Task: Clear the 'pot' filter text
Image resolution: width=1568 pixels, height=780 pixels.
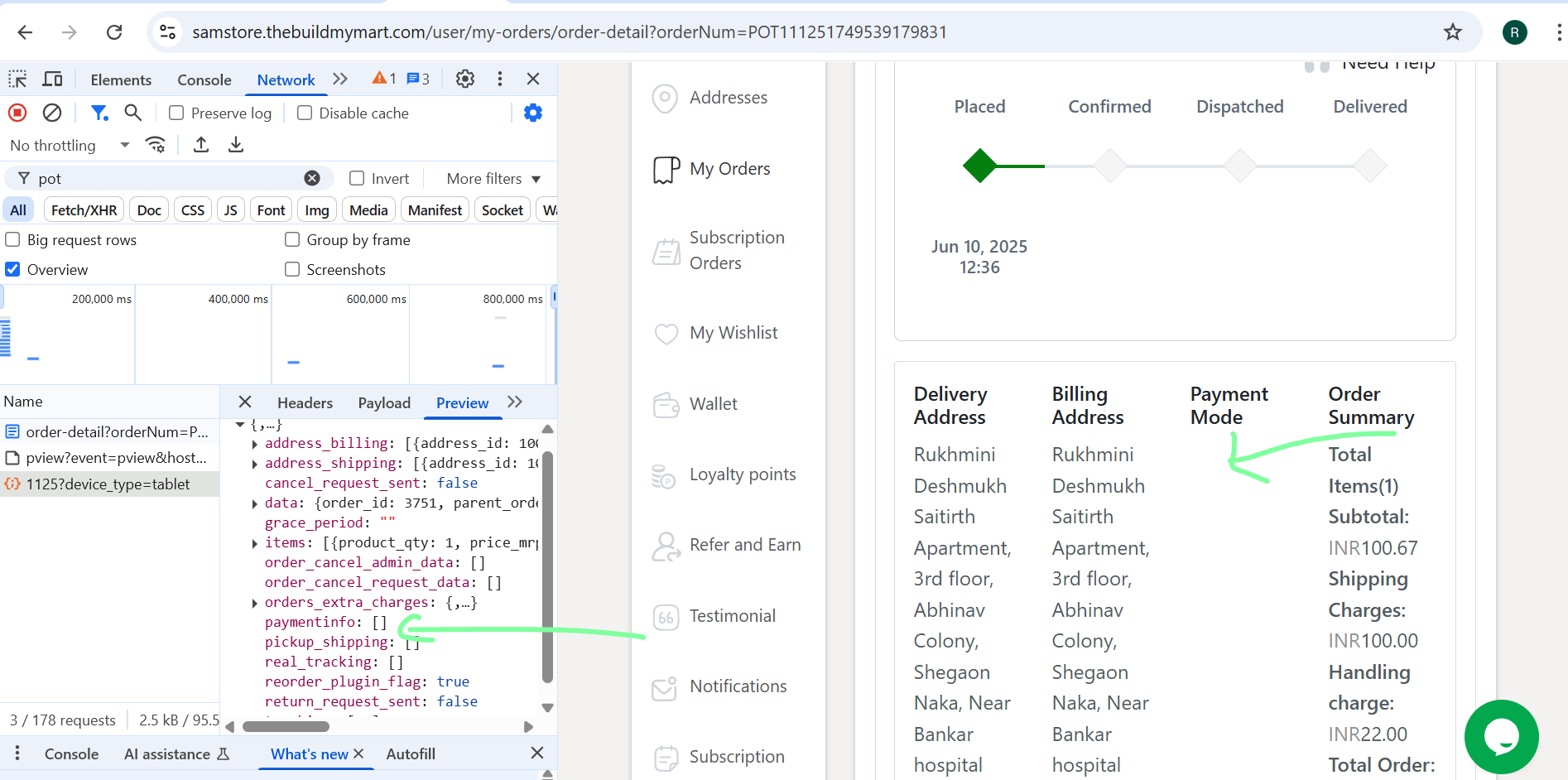Action: (312, 178)
